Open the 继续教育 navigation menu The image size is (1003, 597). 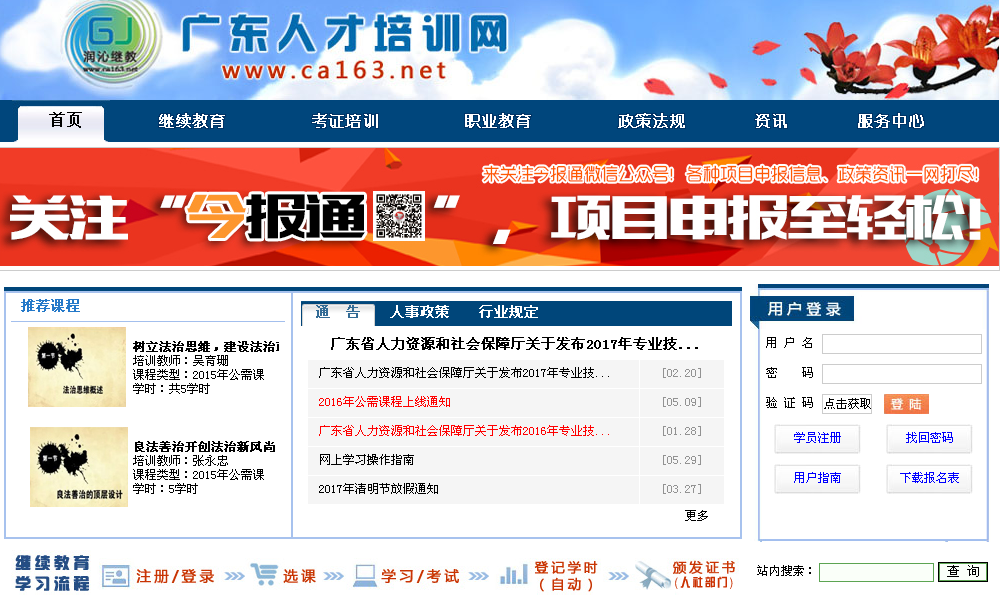[192, 122]
